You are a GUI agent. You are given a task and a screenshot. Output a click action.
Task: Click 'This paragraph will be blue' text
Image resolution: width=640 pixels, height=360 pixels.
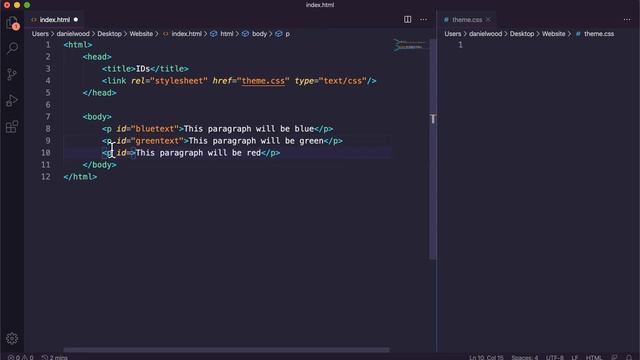(249, 129)
